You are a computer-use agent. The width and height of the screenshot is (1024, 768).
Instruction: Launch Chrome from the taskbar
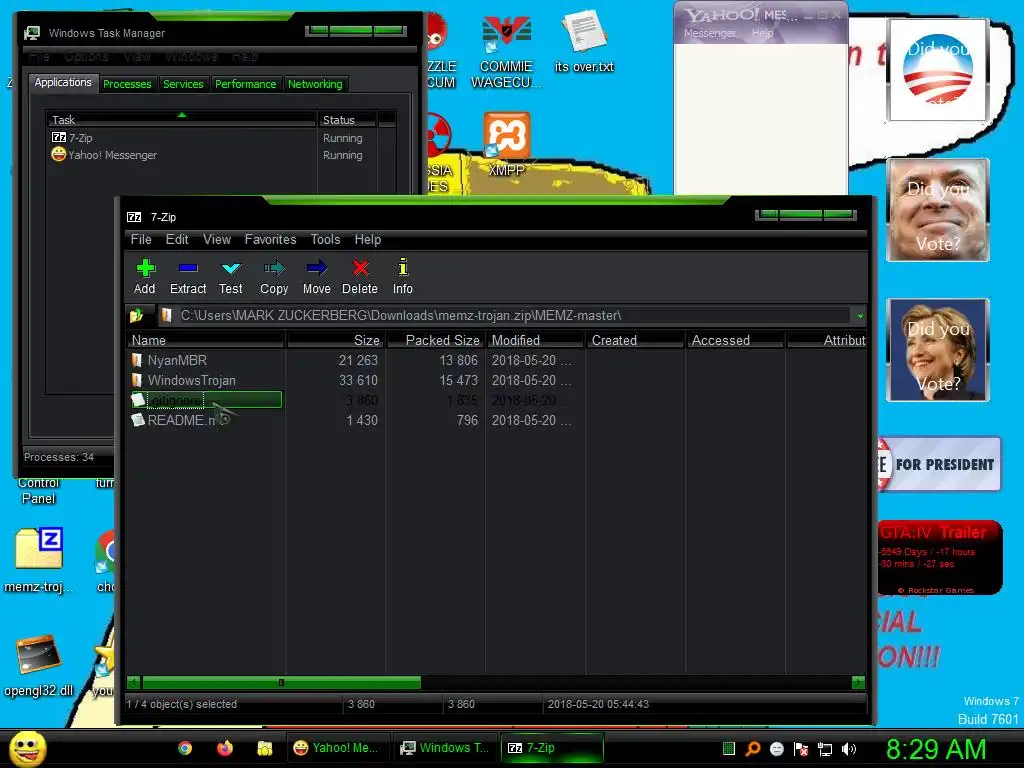pyautogui.click(x=185, y=748)
